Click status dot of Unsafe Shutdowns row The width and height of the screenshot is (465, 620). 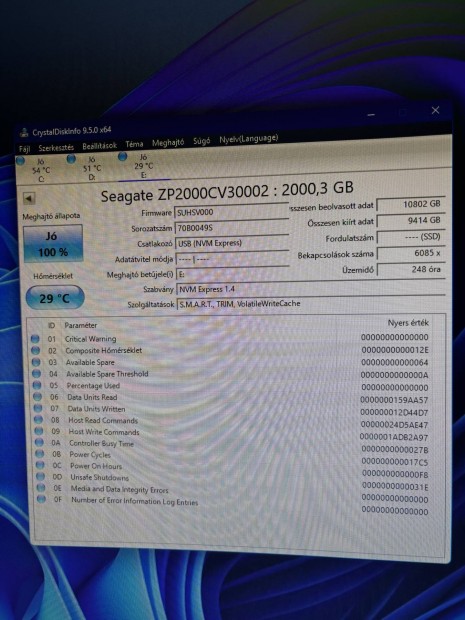pyautogui.click(x=40, y=476)
